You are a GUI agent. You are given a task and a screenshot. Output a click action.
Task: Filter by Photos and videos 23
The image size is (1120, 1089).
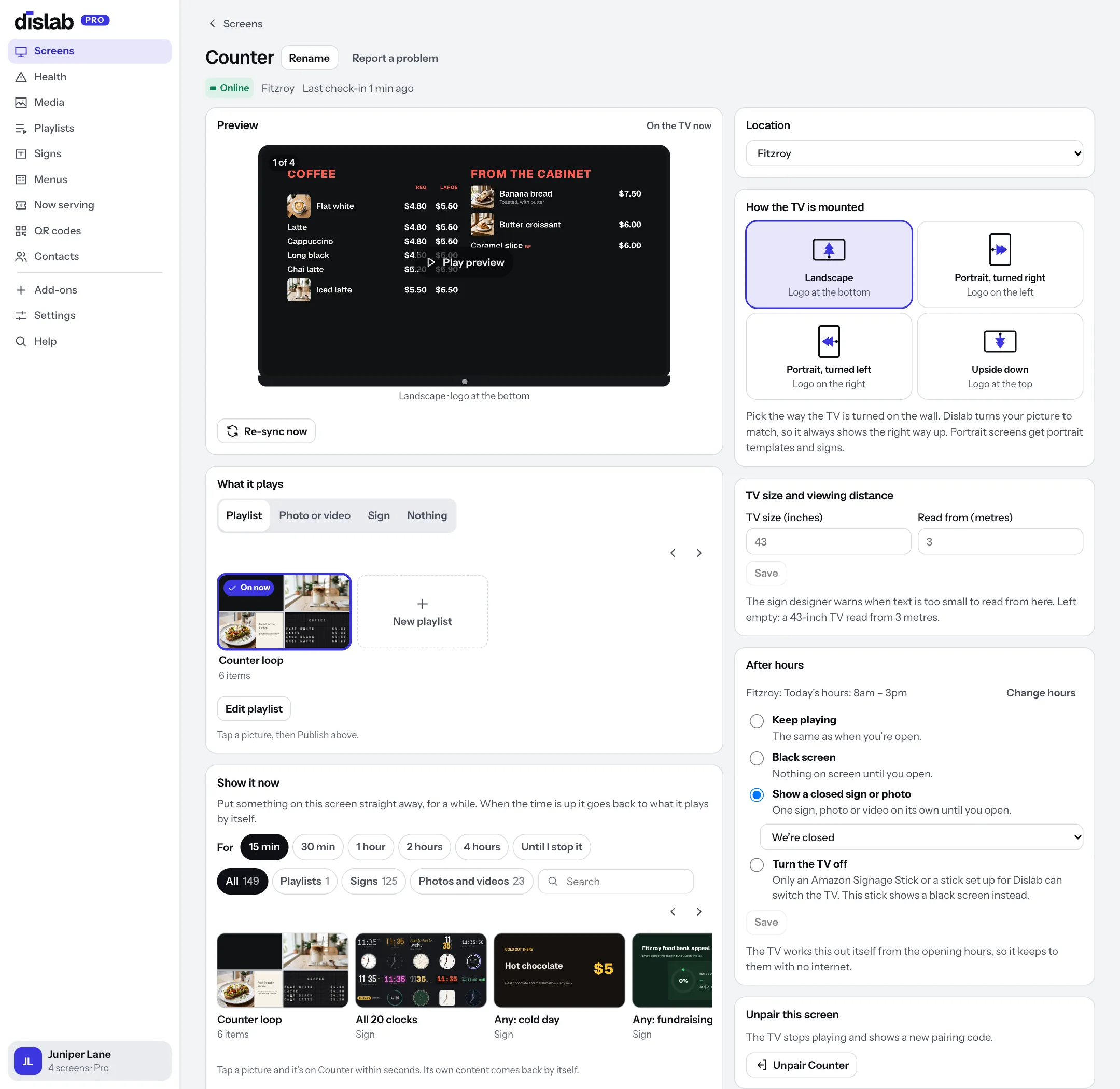coord(471,881)
